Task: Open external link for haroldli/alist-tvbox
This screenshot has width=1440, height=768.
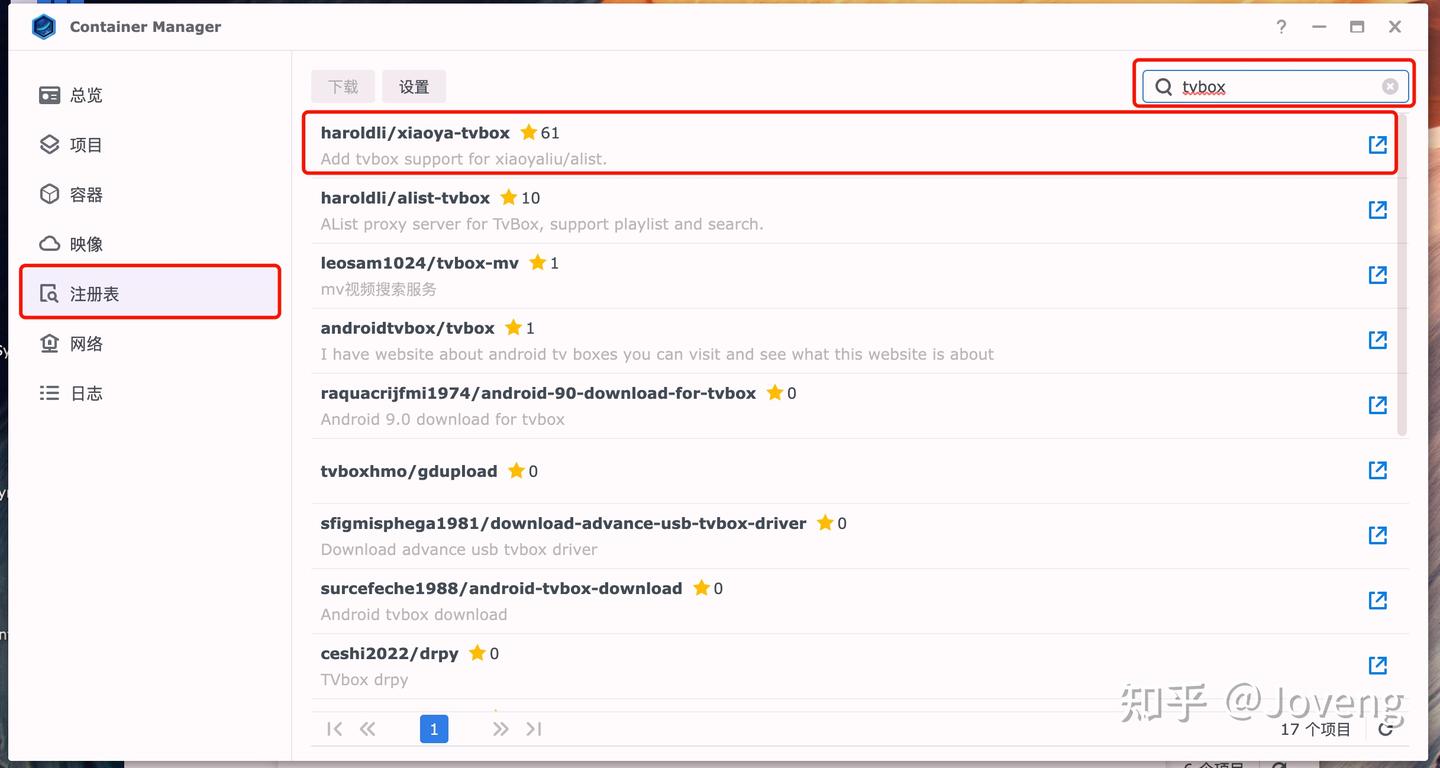Action: click(1377, 210)
